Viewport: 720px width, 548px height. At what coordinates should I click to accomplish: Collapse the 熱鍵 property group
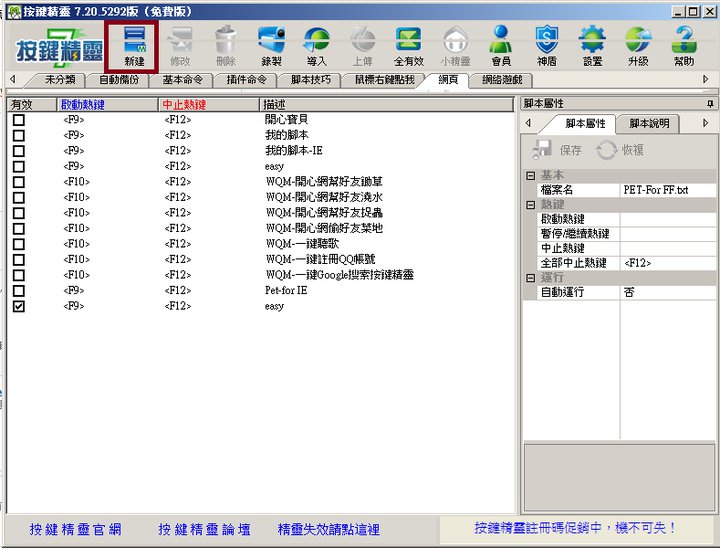pos(530,204)
